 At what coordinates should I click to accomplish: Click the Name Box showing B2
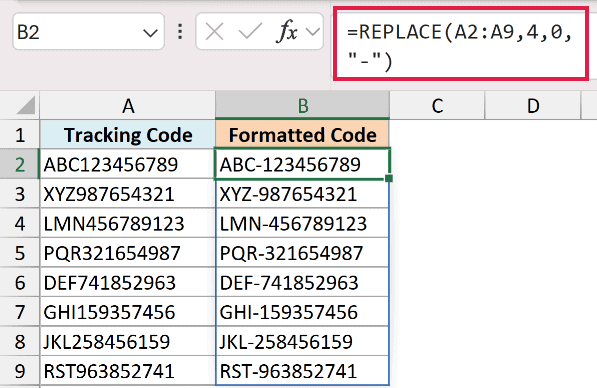(x=88, y=32)
